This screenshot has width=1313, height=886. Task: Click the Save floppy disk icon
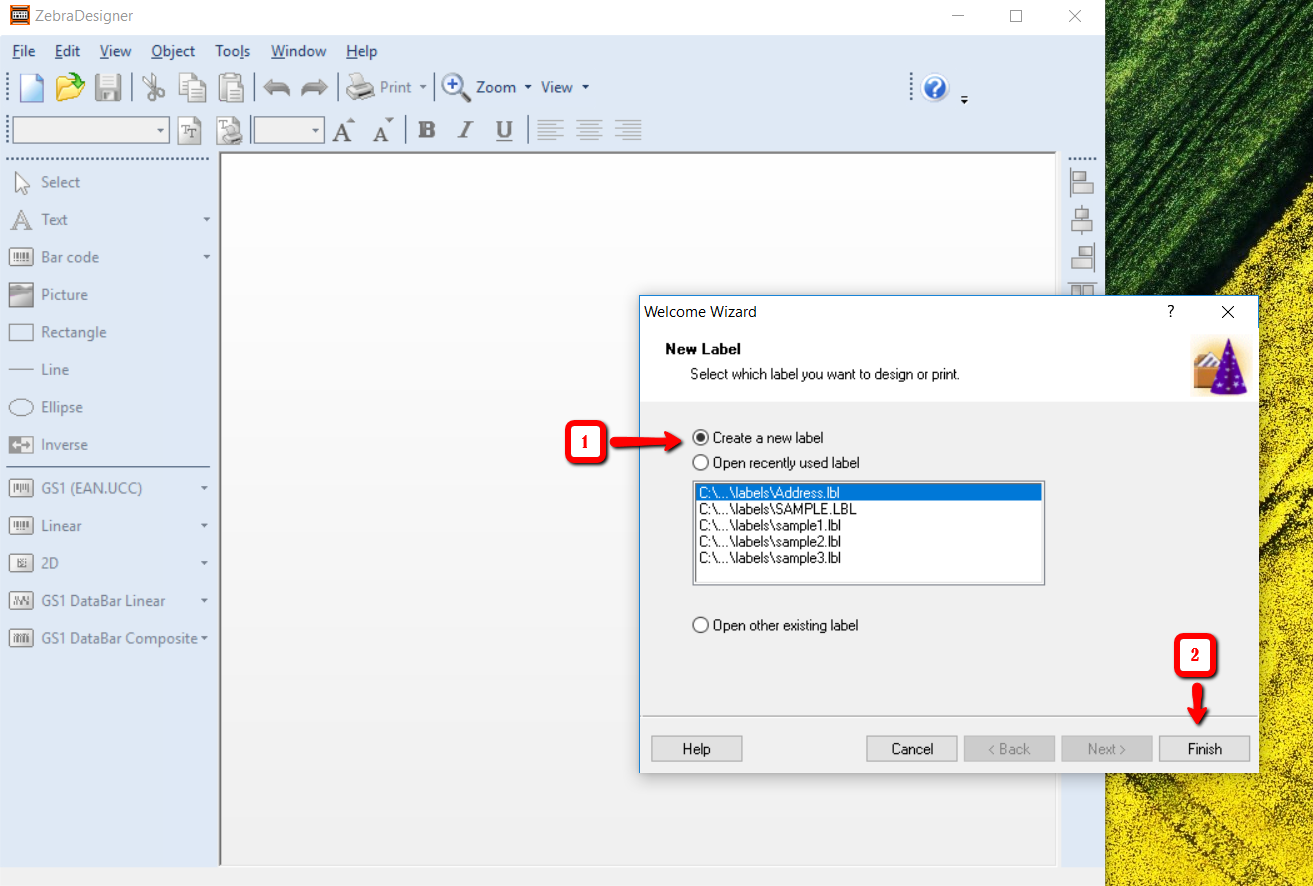(x=108, y=88)
